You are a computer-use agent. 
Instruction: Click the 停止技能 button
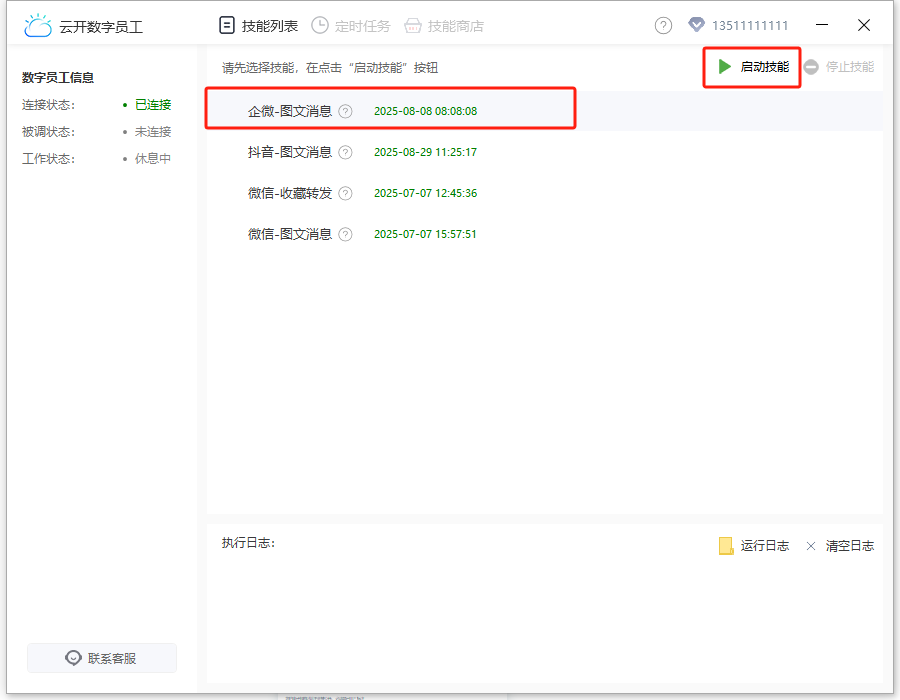point(839,67)
